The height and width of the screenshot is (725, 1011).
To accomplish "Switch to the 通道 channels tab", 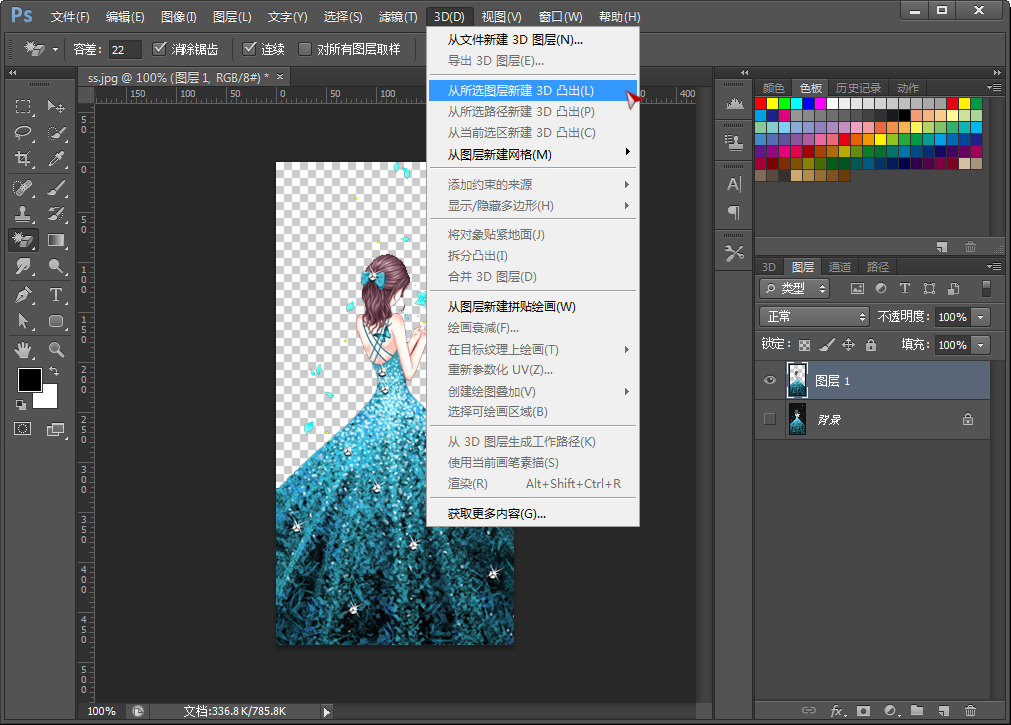I will (840, 267).
